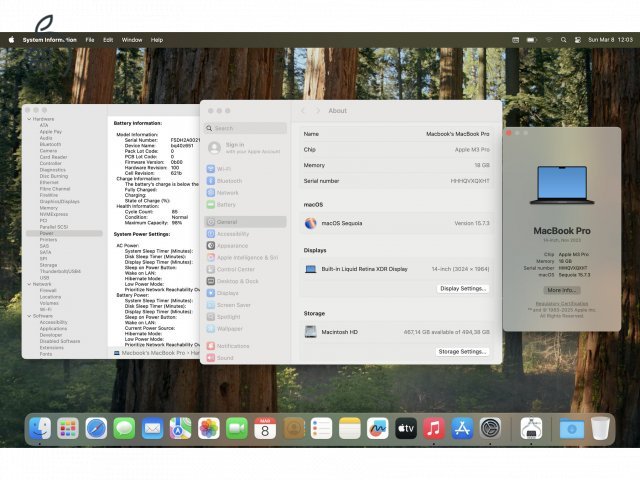Open the Apple menu
Viewport: 640px width, 480px height.
[11, 40]
